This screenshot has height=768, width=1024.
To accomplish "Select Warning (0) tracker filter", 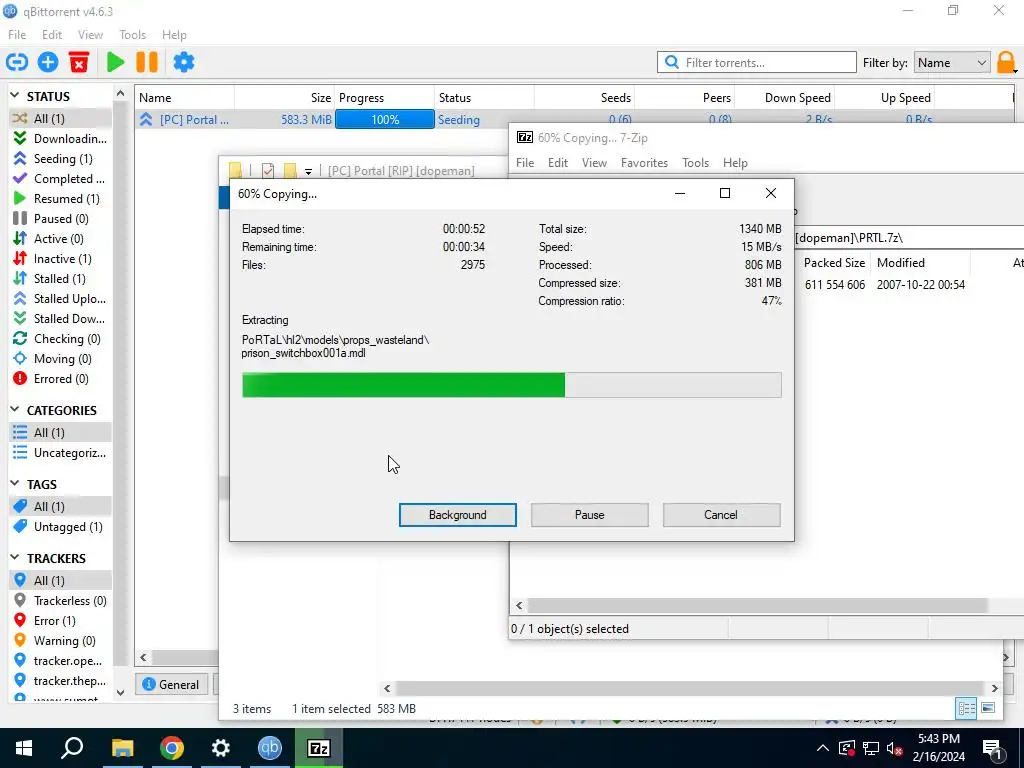I will pyautogui.click(x=60, y=641).
